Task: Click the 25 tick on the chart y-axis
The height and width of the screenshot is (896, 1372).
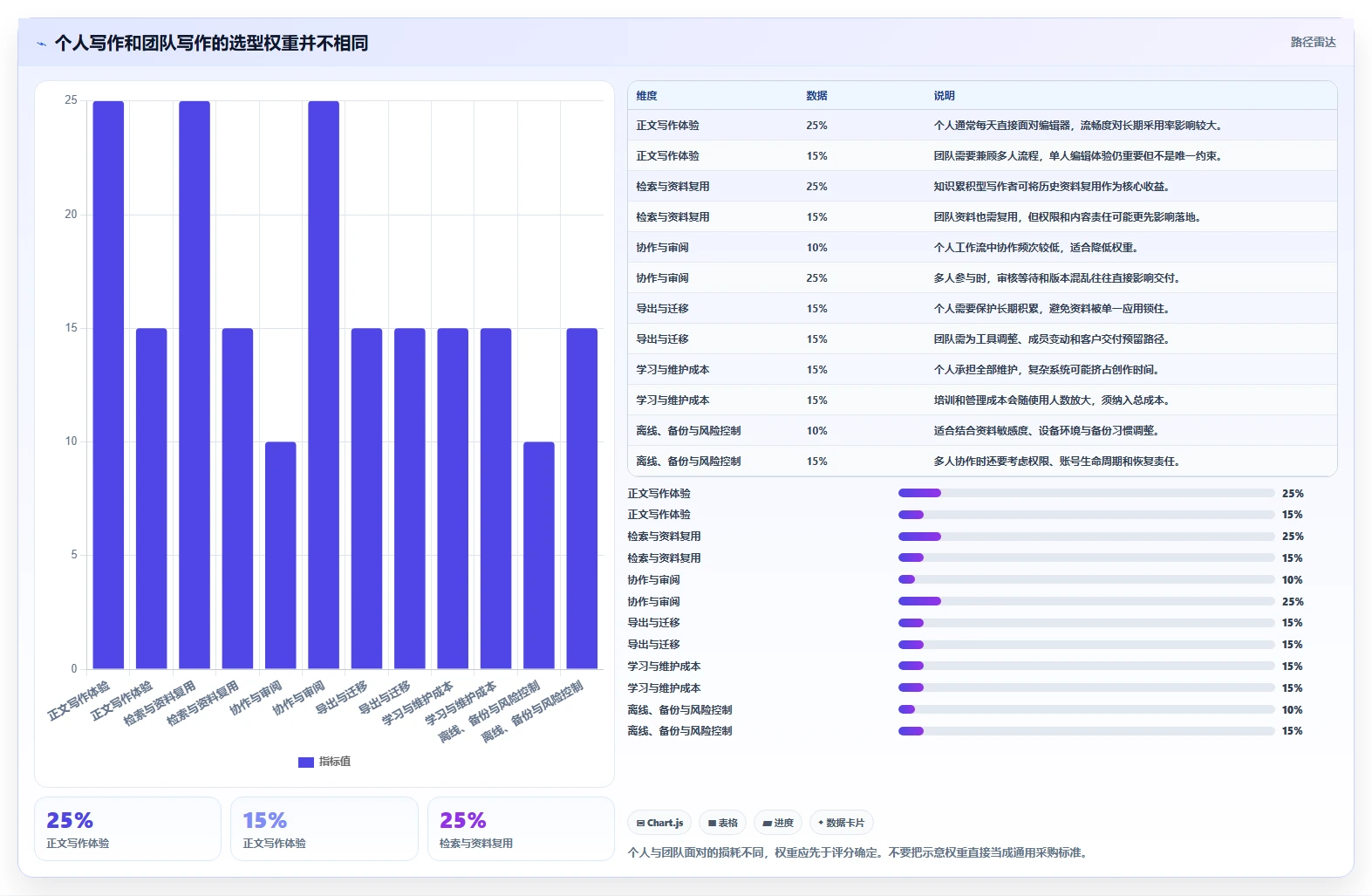Action: coord(71,100)
